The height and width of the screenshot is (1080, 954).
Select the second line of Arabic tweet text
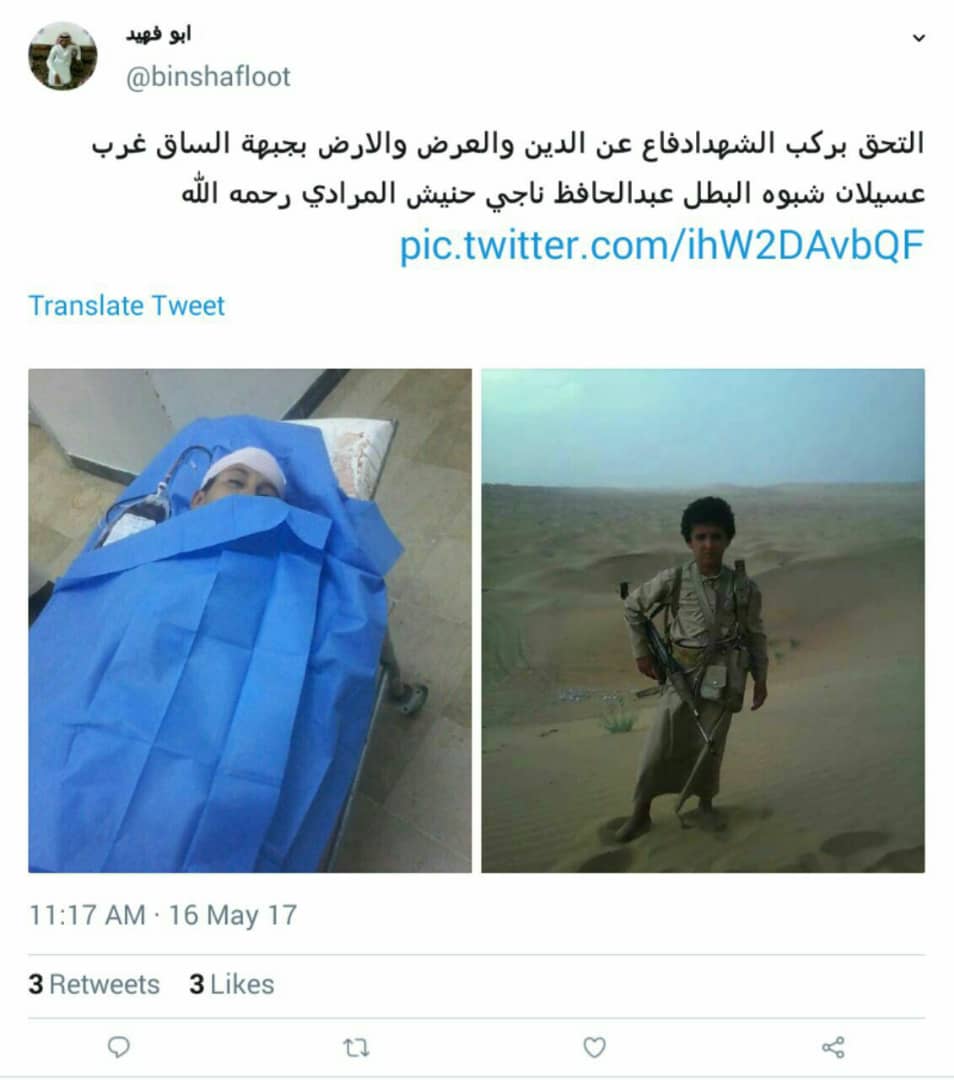[x=553, y=194]
